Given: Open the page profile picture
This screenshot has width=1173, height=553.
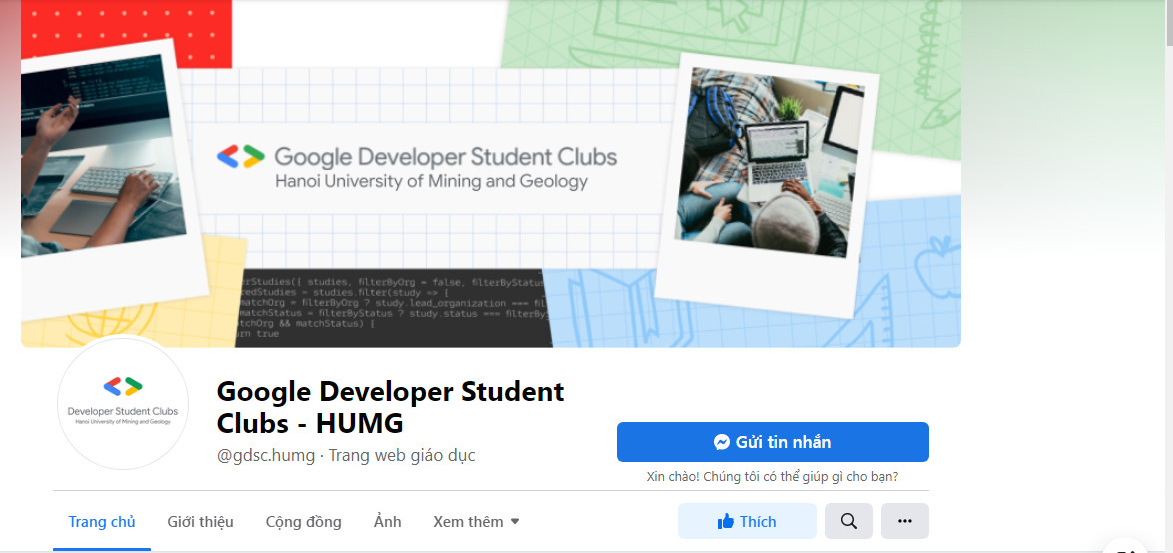Looking at the screenshot, I should (123, 404).
